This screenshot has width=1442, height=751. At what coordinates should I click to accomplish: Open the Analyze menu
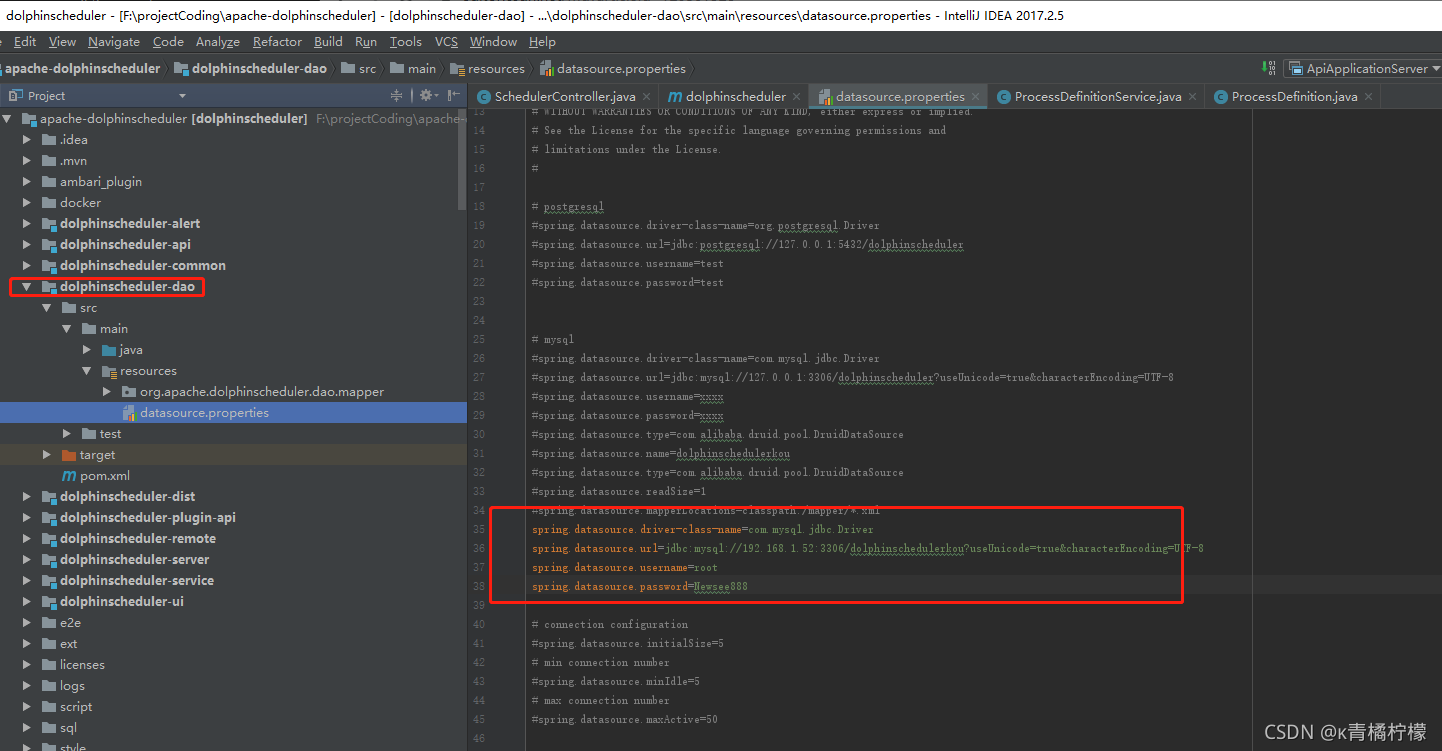pos(218,42)
